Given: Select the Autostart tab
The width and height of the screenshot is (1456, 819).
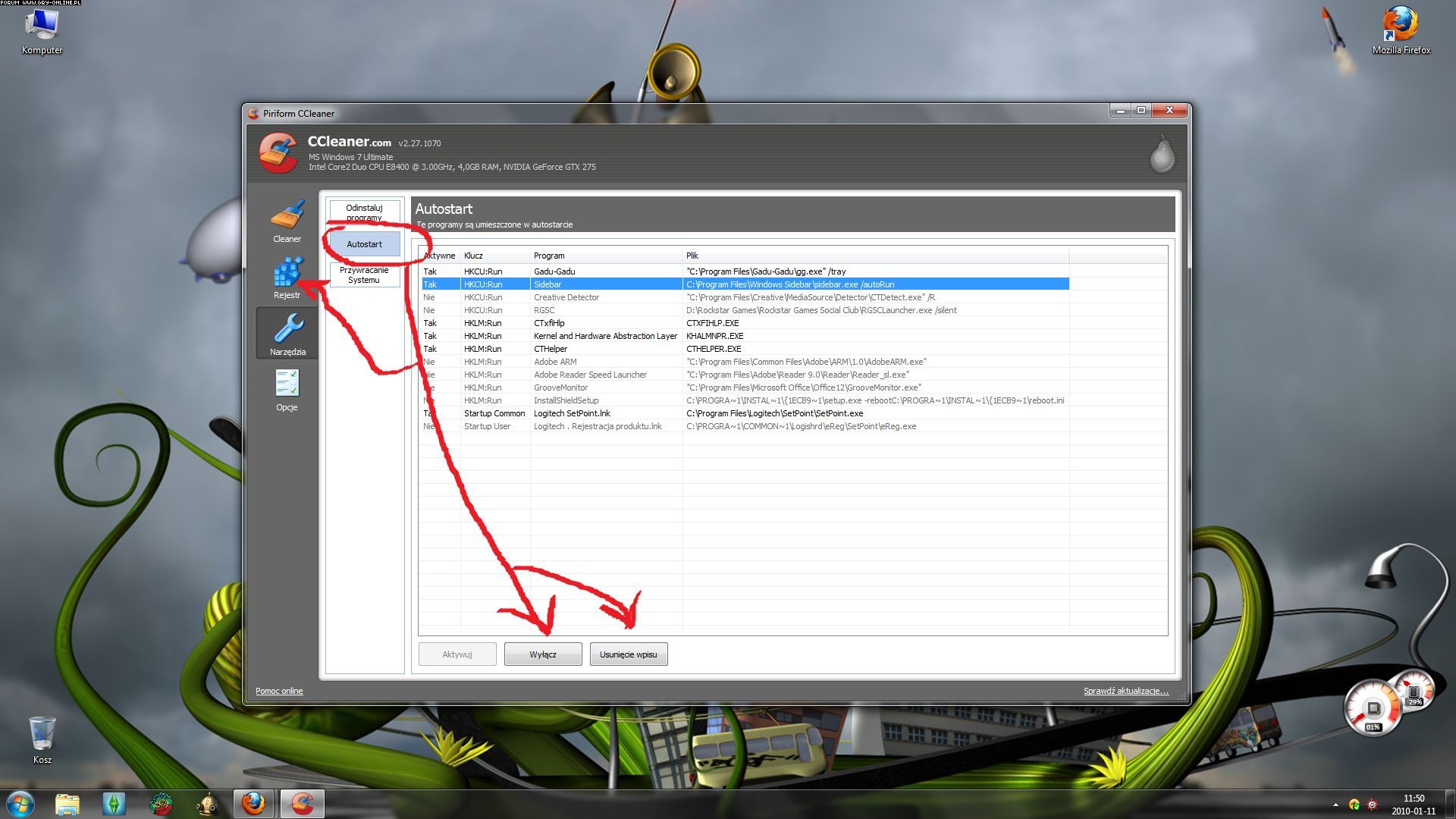Looking at the screenshot, I should 364,244.
